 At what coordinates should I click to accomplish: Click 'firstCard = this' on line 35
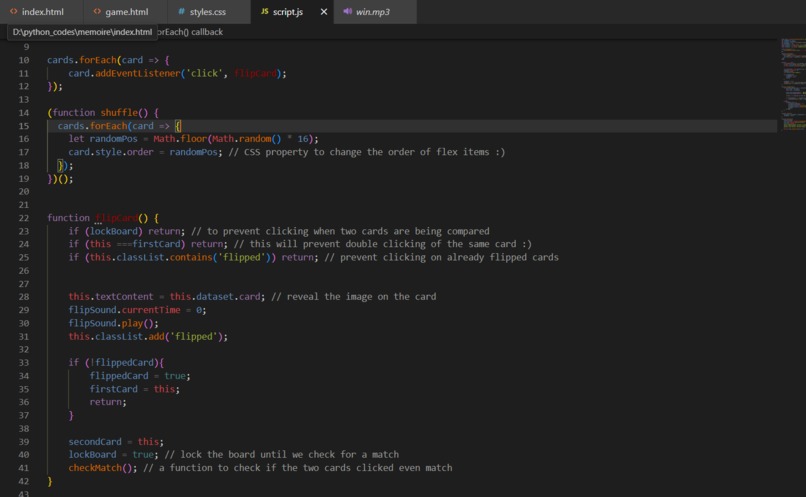pos(133,389)
